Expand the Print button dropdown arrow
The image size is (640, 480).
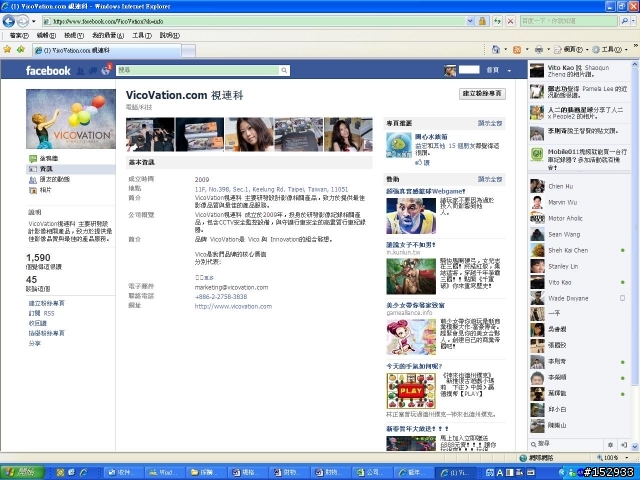click(548, 50)
